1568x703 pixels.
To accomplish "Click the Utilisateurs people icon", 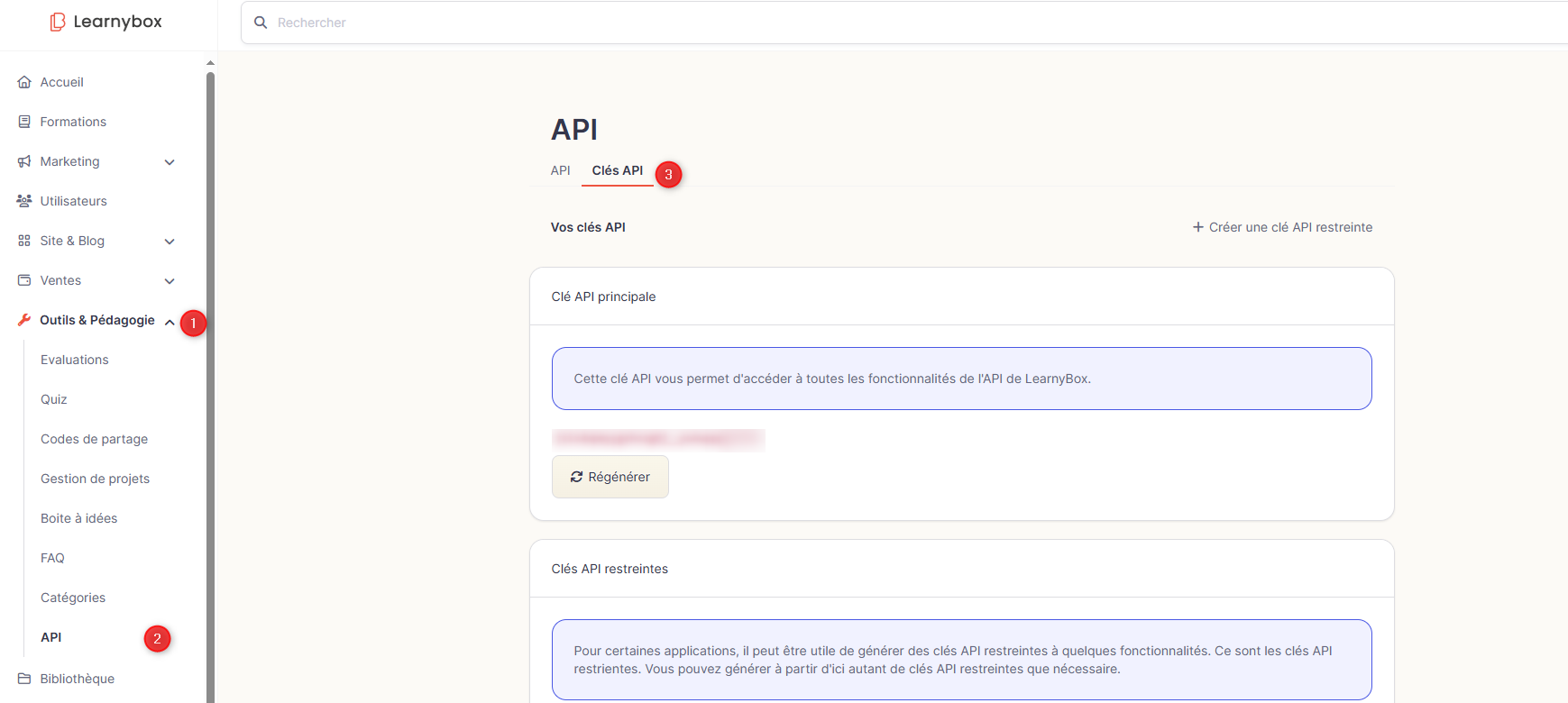I will pos(24,201).
